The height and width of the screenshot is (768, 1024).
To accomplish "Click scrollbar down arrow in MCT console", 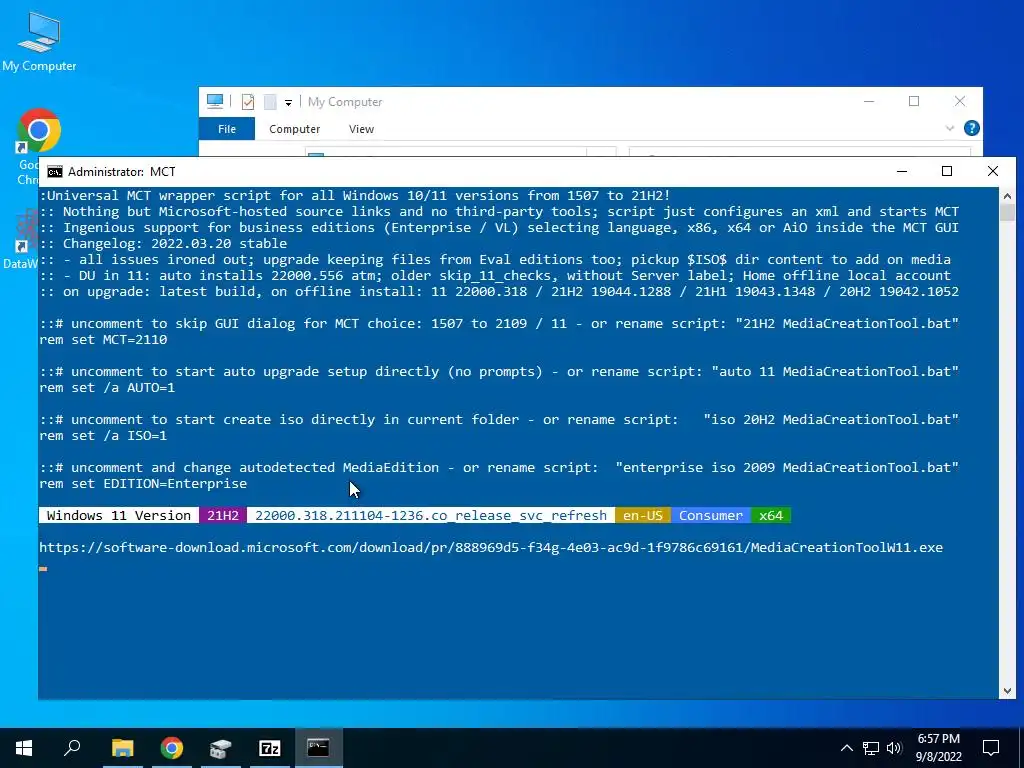I will coord(1007,690).
